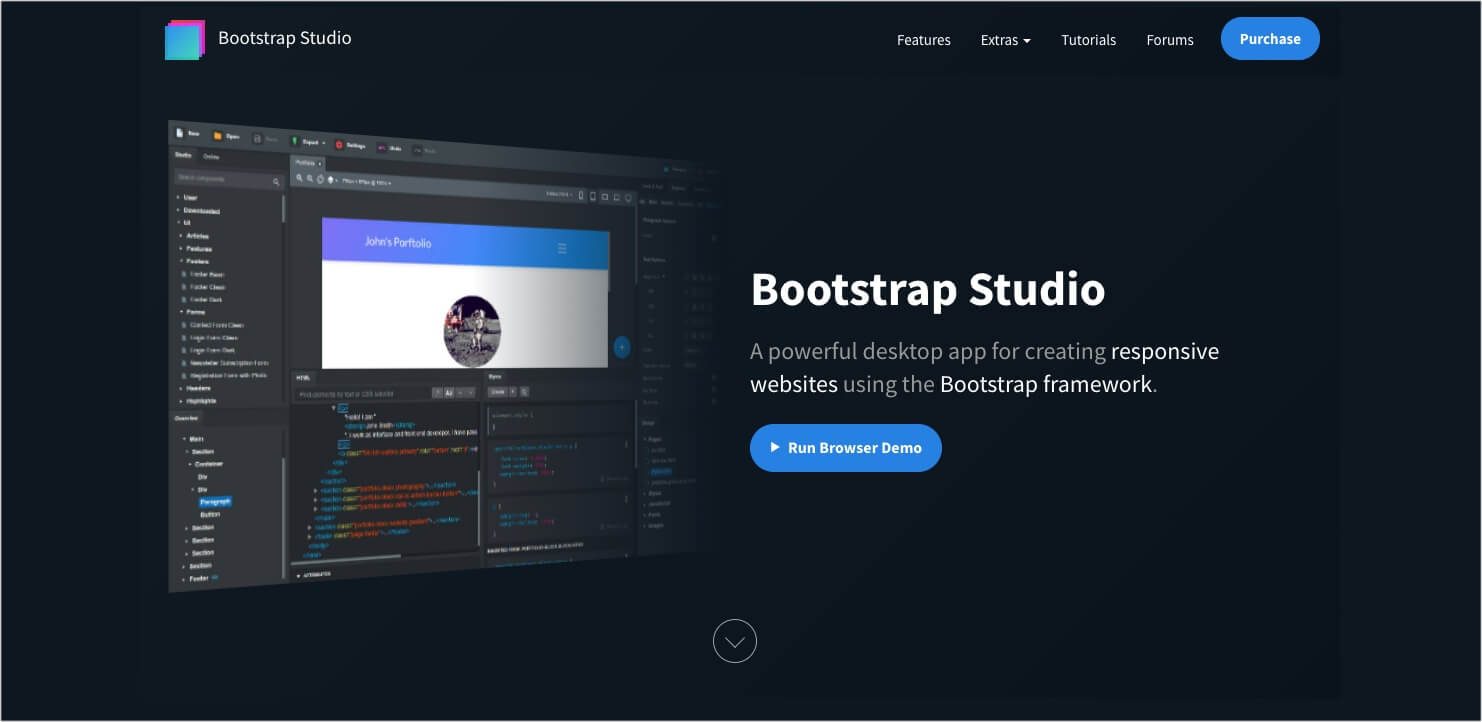Click the greyed Redo icon in app toolbar

(x=417, y=150)
